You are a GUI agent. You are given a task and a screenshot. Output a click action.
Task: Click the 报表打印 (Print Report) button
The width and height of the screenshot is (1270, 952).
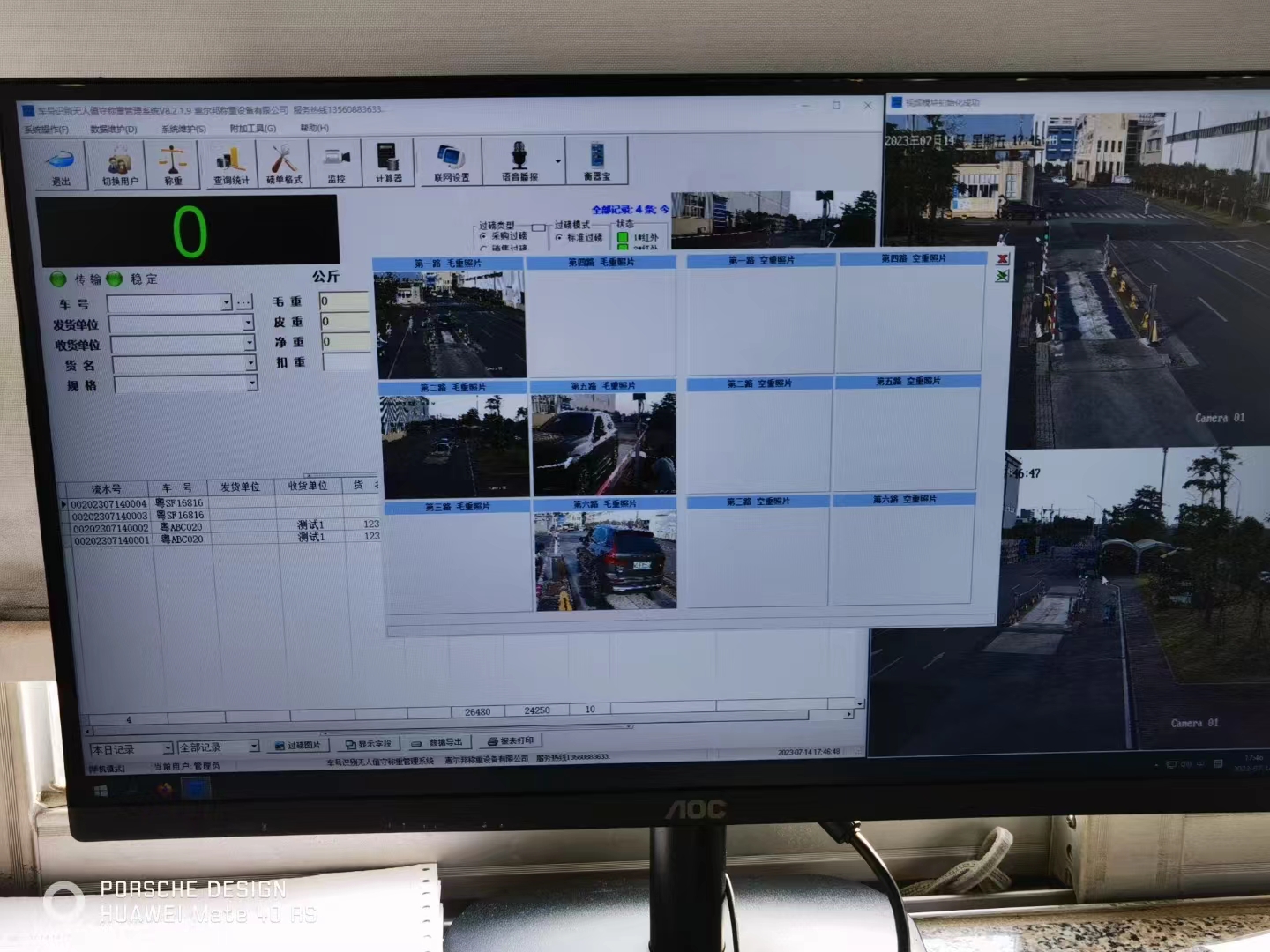click(510, 741)
